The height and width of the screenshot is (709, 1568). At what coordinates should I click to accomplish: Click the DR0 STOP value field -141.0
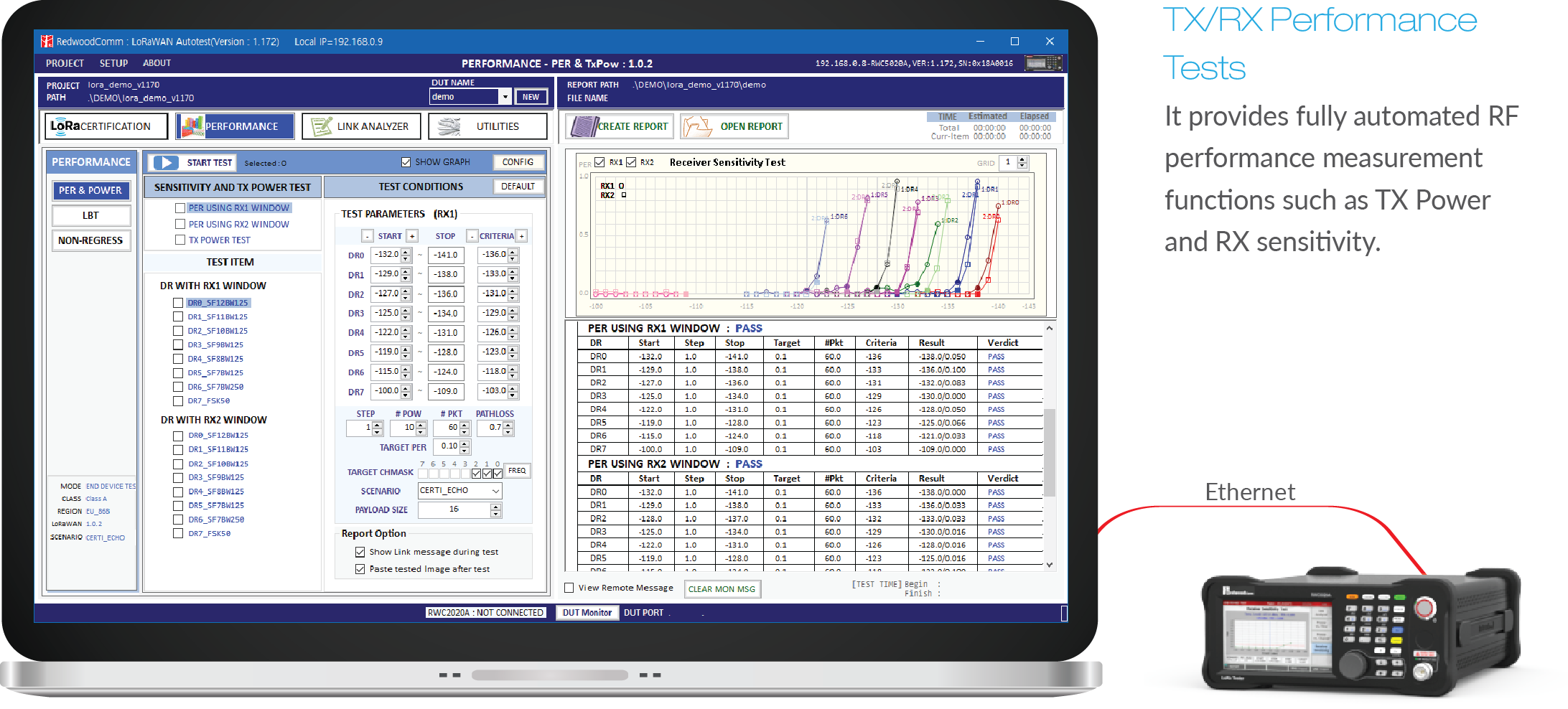446,255
